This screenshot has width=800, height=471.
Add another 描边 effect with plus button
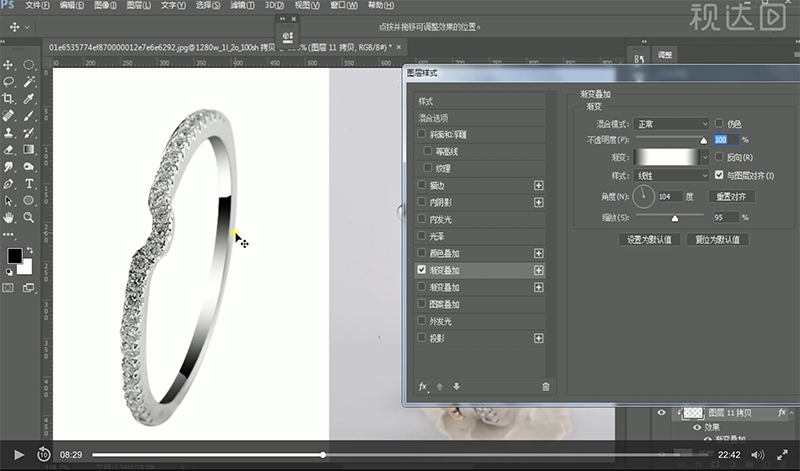click(x=538, y=186)
